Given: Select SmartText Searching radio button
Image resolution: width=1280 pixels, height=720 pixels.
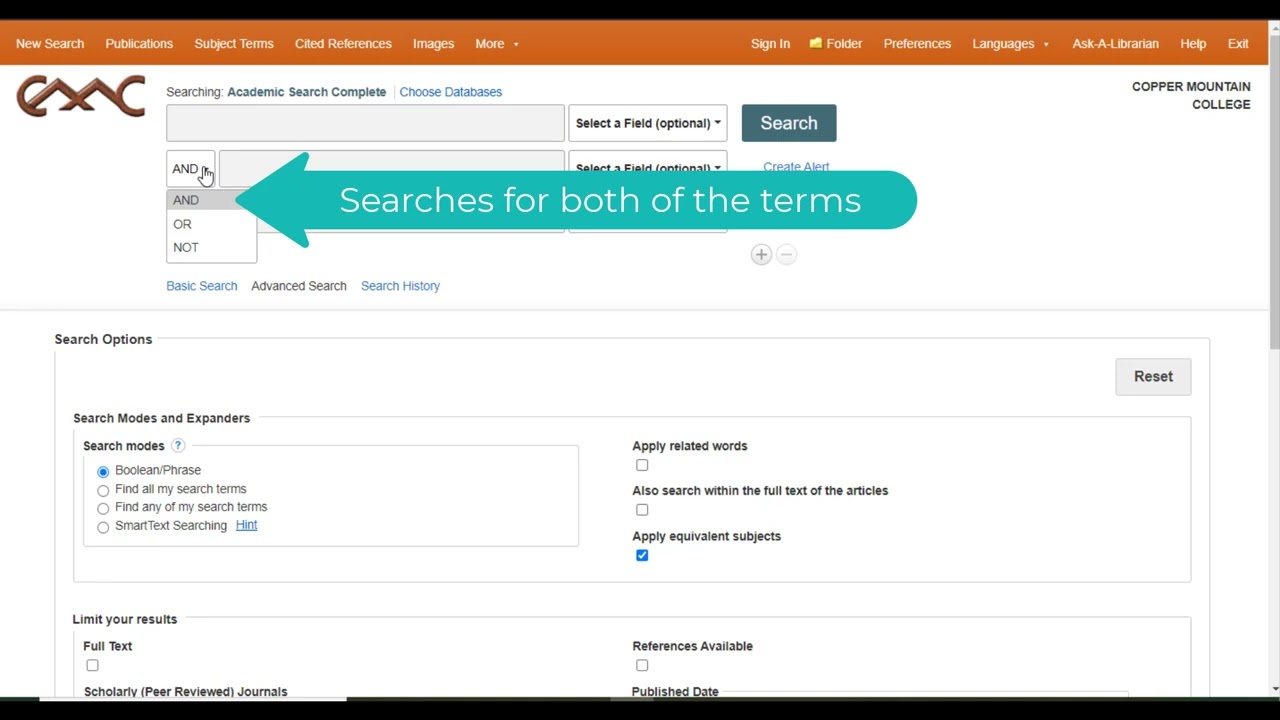Looking at the screenshot, I should (x=103, y=527).
